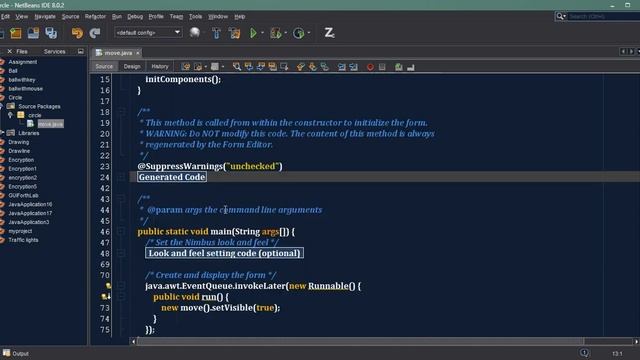The height and width of the screenshot is (360, 640).
Task: Click the Find Previous Occurrence icon
Action: 249,67
